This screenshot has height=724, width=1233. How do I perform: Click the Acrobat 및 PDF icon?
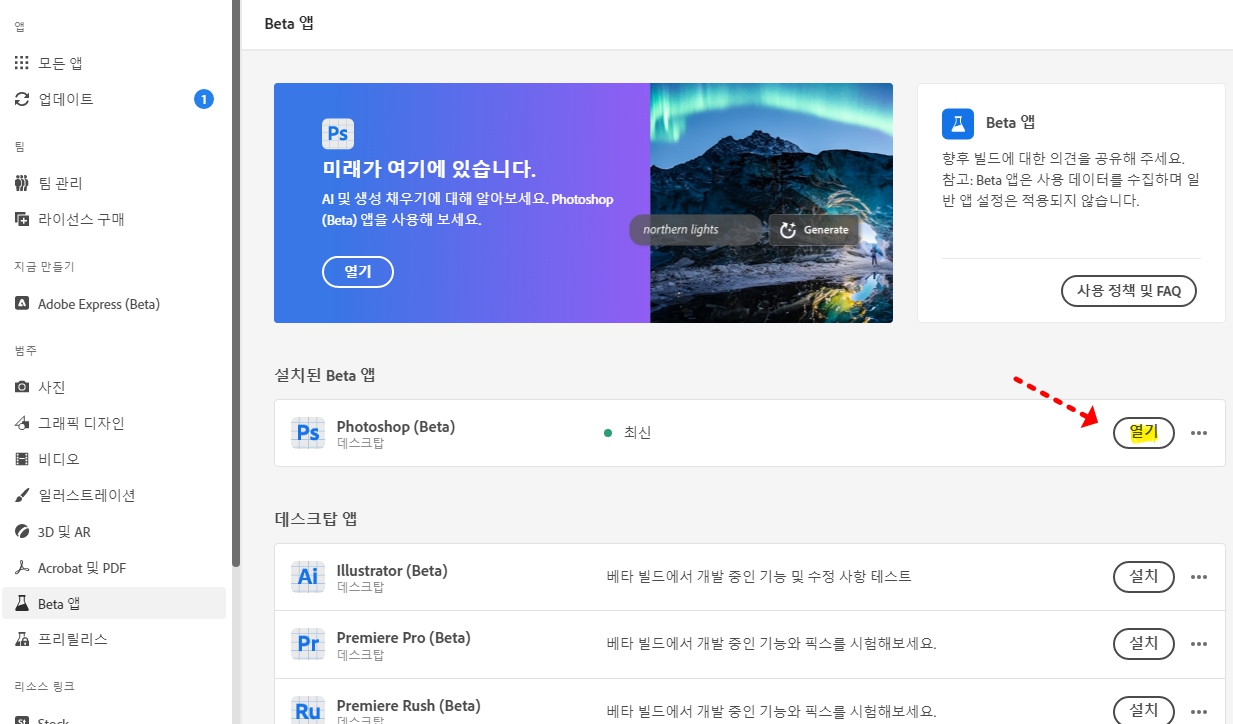click(22, 568)
